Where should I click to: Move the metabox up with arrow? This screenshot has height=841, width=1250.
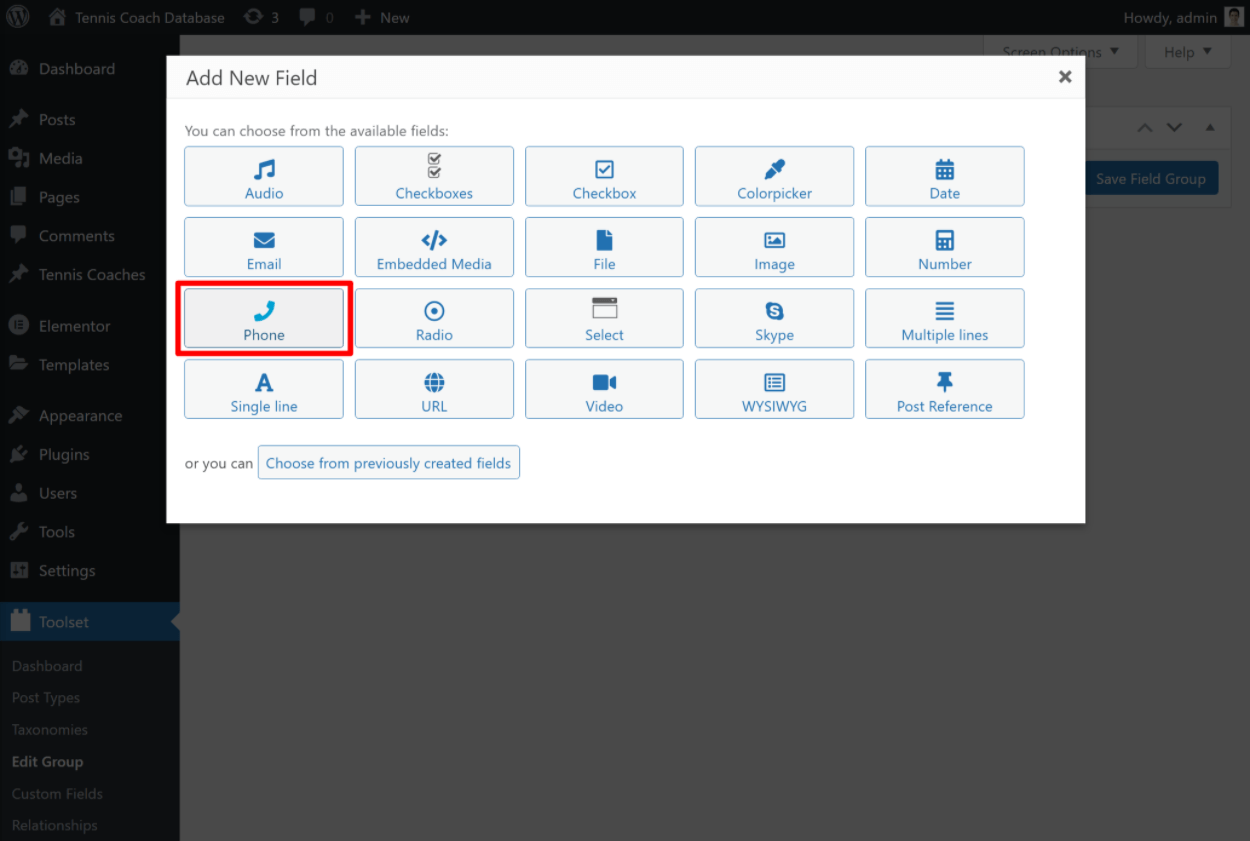(1145, 128)
